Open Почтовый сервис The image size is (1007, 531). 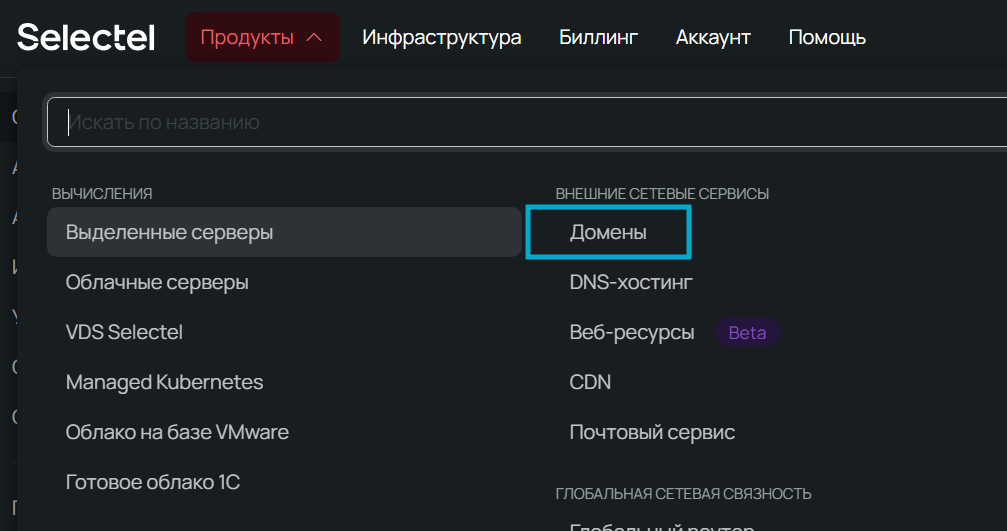click(x=652, y=432)
